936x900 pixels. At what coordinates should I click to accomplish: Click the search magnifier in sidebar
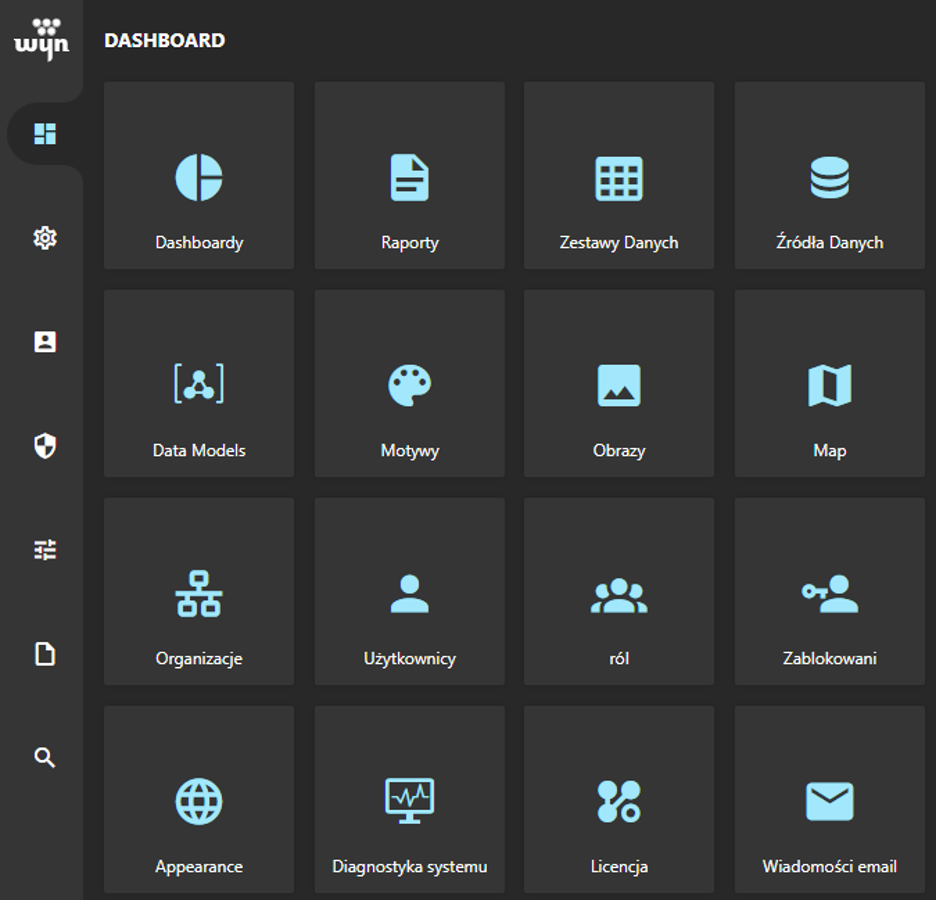click(45, 758)
